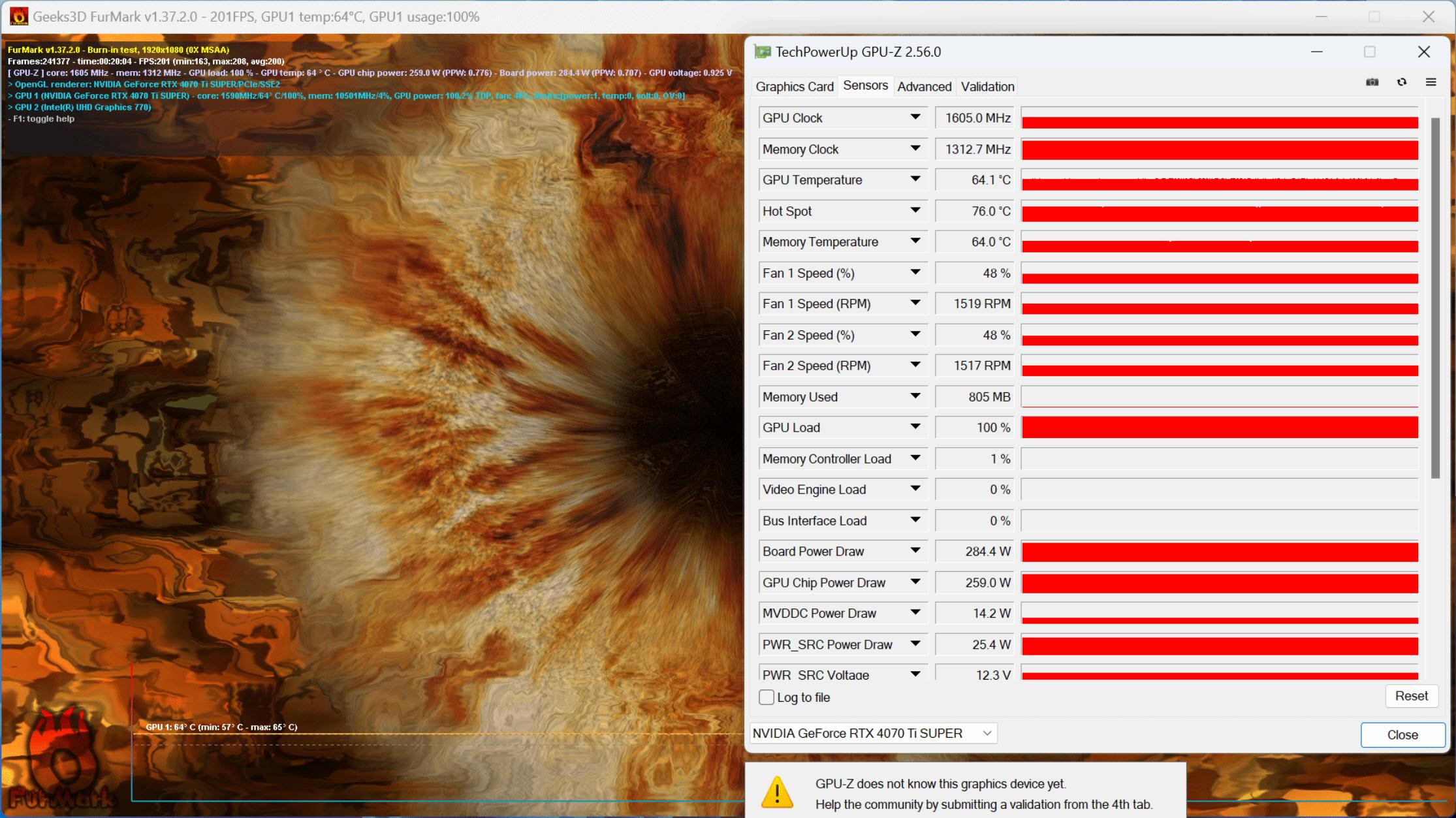Expand the GPU Temperature sensor dropdown
1456x818 pixels.
pyautogui.click(x=916, y=180)
